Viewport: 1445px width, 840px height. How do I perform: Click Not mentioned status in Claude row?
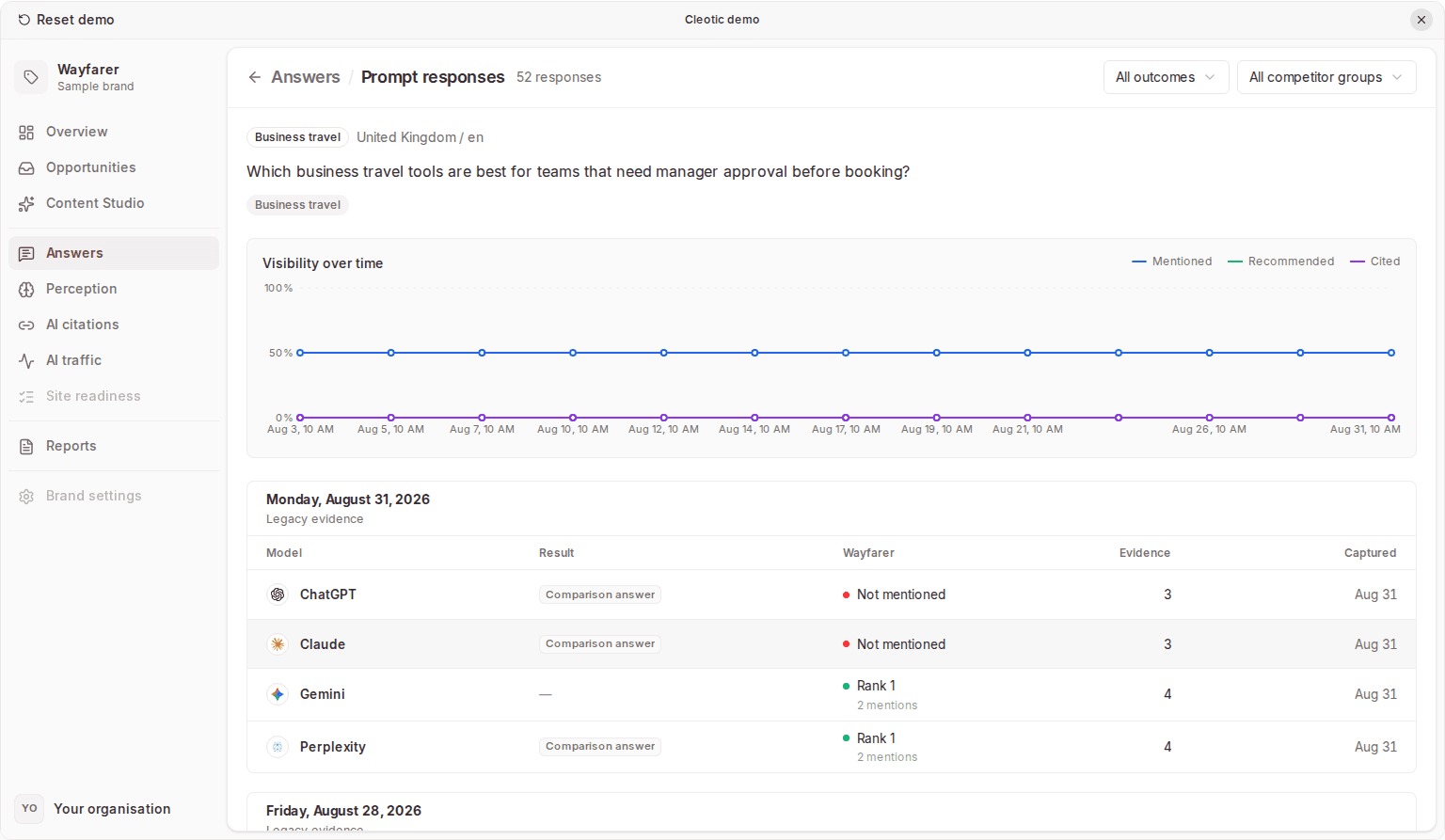[894, 644]
